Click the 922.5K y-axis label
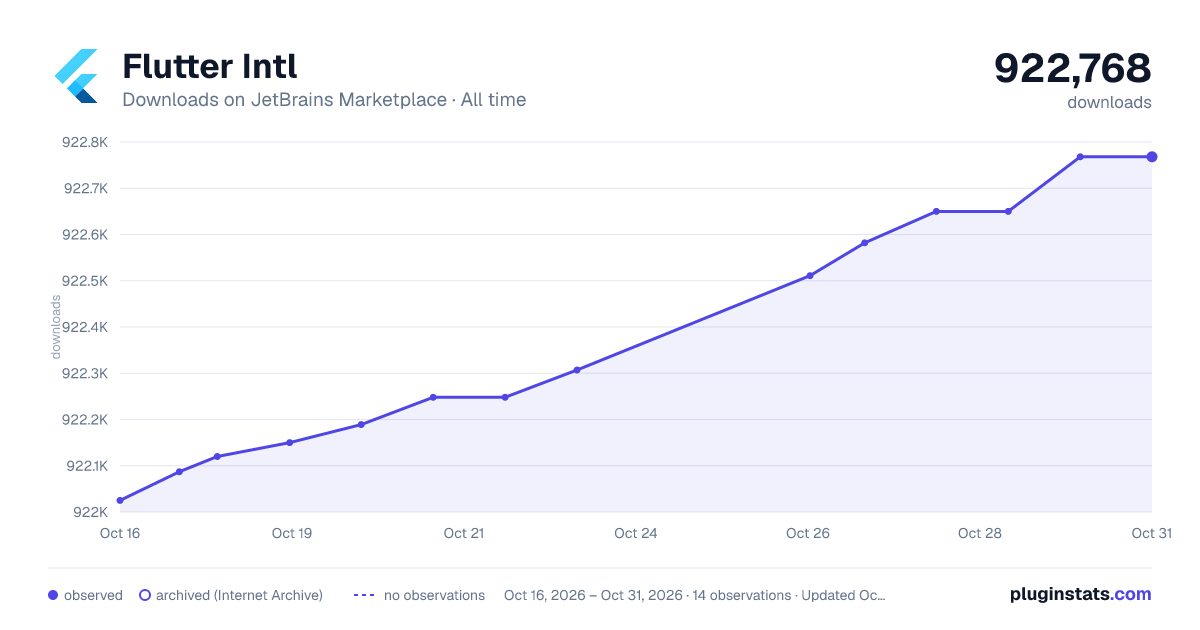Image resolution: width=1200 pixels, height=630 pixels. pos(85,281)
